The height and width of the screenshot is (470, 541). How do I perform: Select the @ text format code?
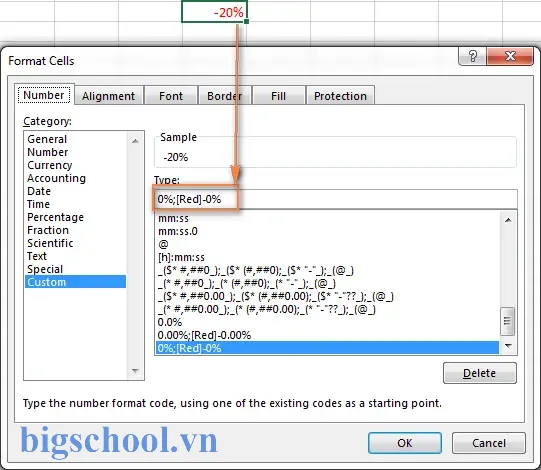[327, 244]
